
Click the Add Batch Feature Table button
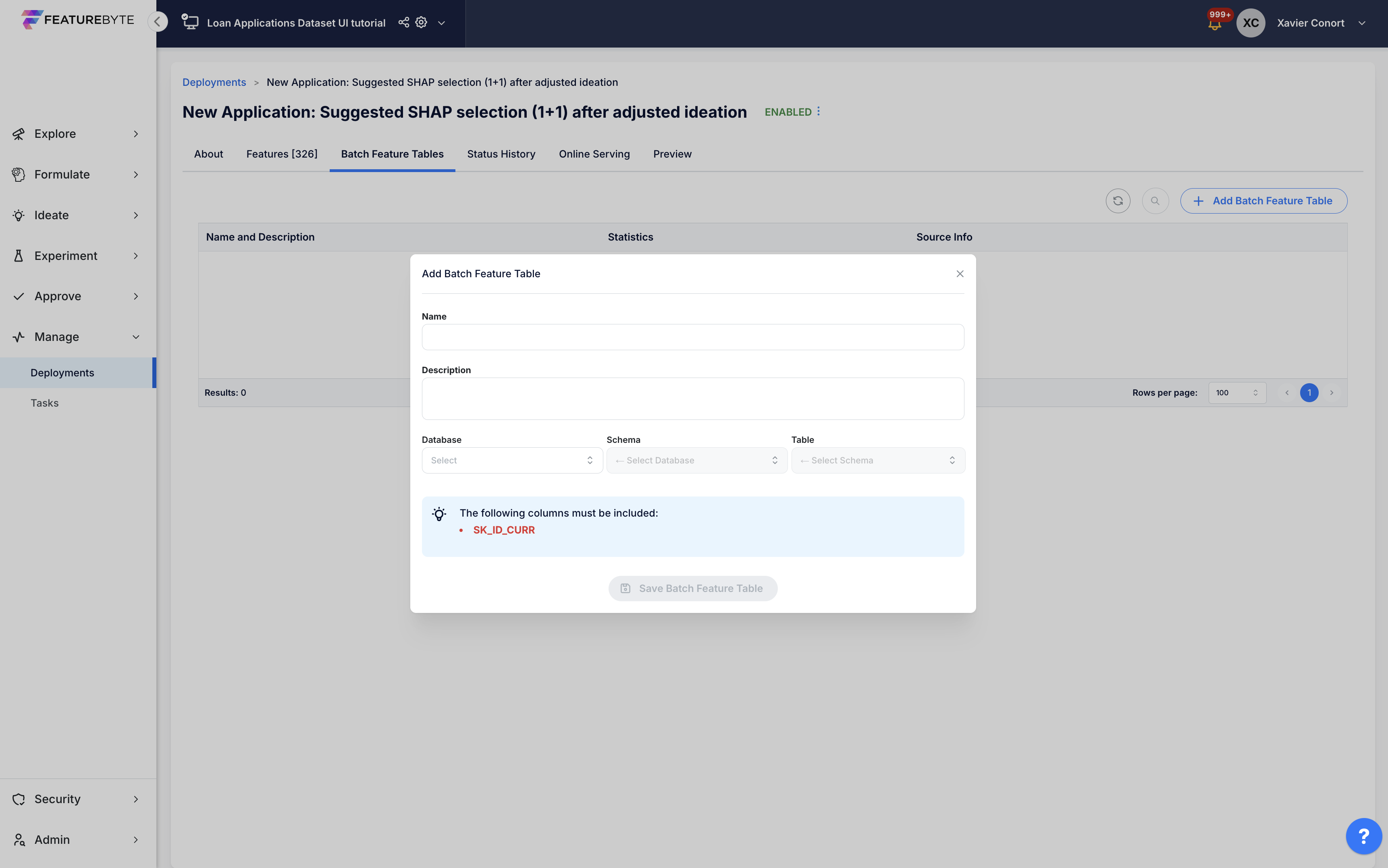click(1263, 201)
